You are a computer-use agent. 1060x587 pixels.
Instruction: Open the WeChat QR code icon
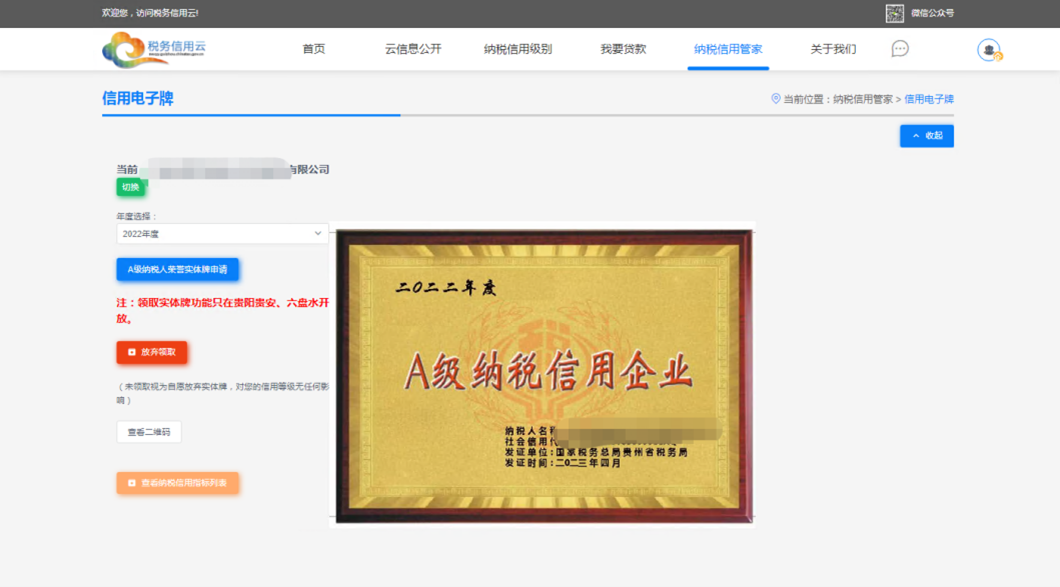pos(894,13)
